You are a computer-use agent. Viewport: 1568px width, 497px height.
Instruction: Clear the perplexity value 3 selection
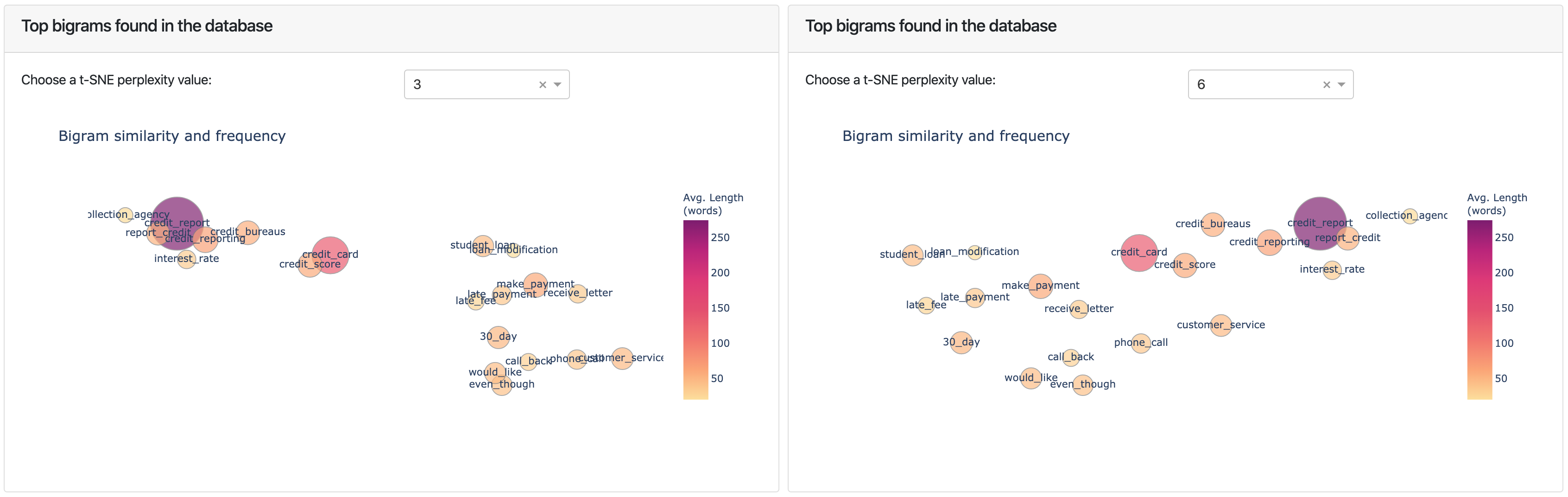coord(543,85)
